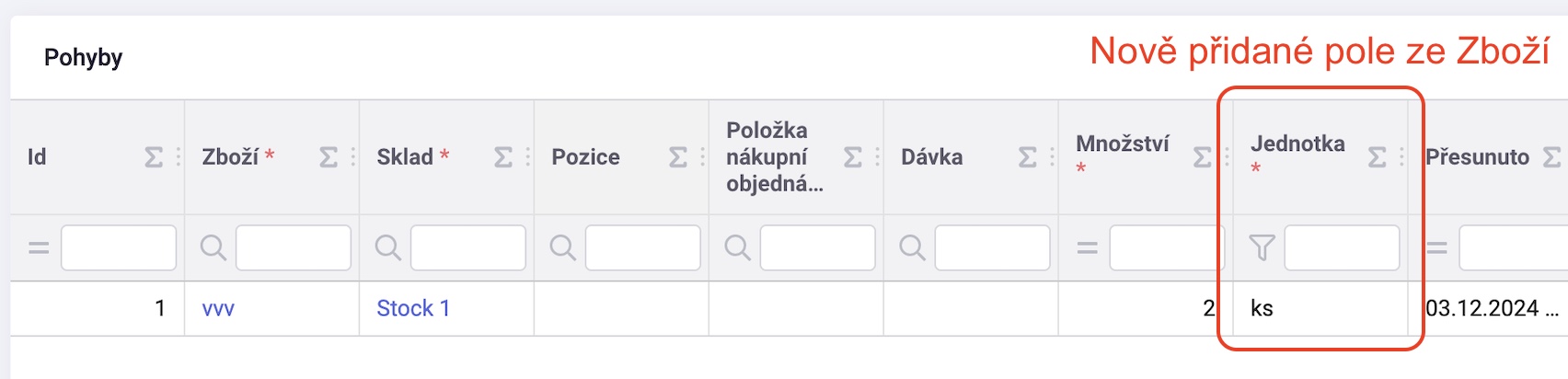Click the sum icon in Id column
The height and width of the screenshot is (379, 1568).
[154, 157]
